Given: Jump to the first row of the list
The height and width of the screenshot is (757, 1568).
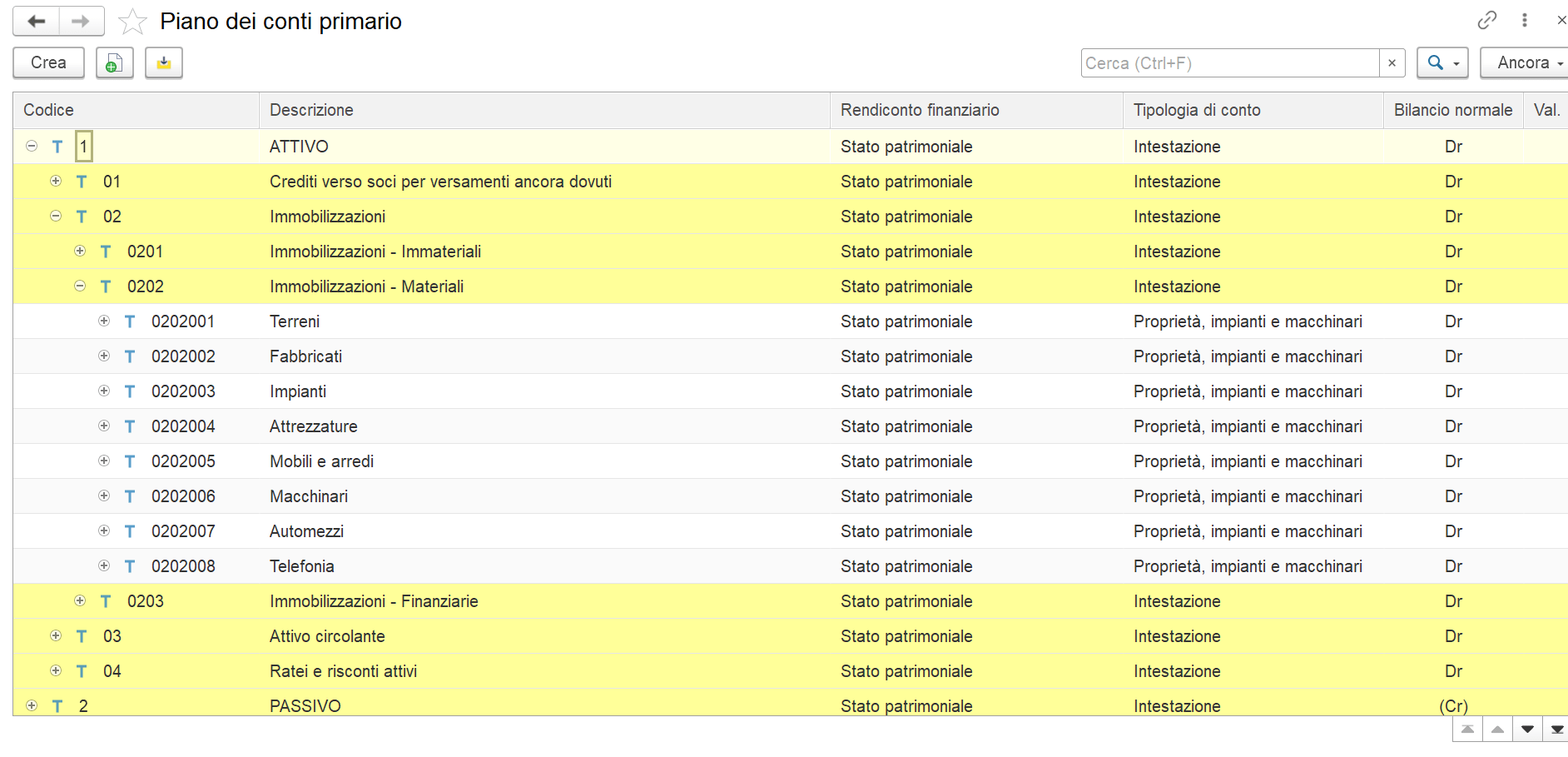Looking at the screenshot, I should (1467, 730).
